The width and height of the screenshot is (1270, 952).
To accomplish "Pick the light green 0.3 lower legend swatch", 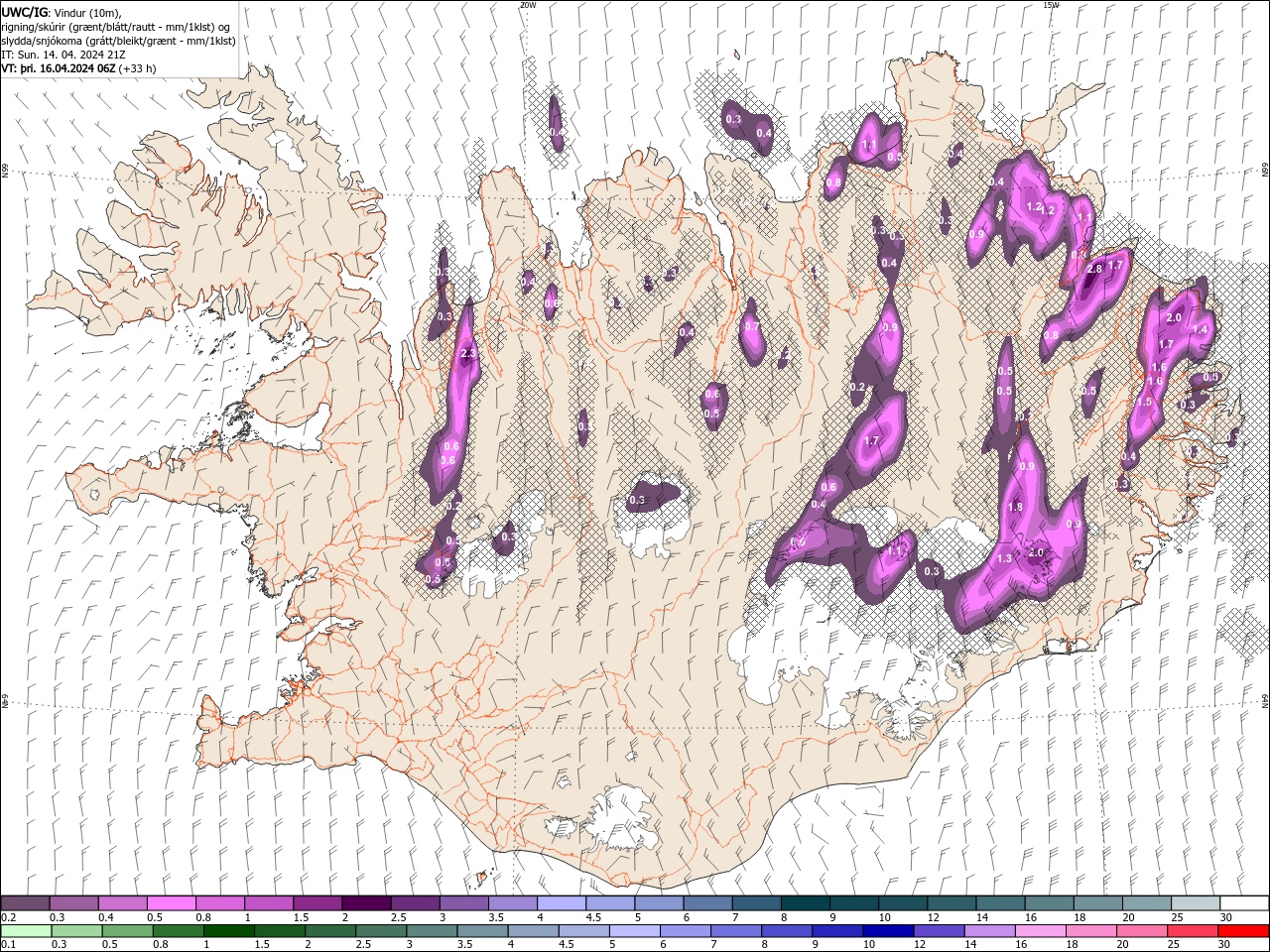I will click(x=75, y=931).
